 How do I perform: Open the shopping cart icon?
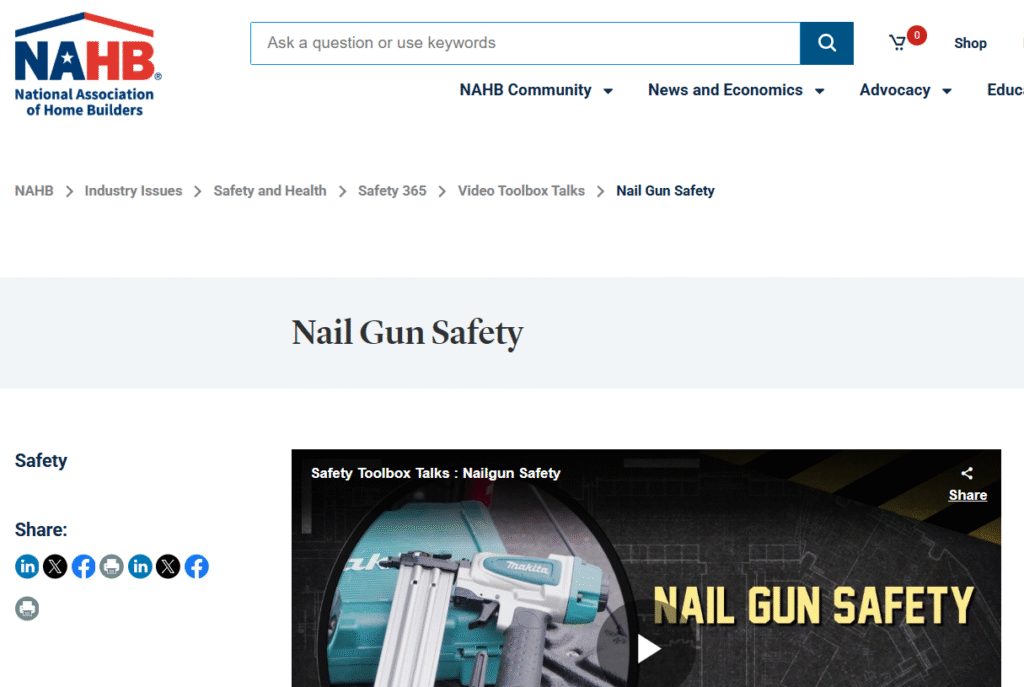click(x=898, y=43)
